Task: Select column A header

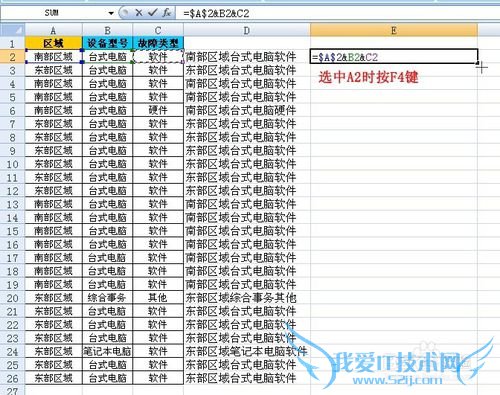Action: pos(53,31)
